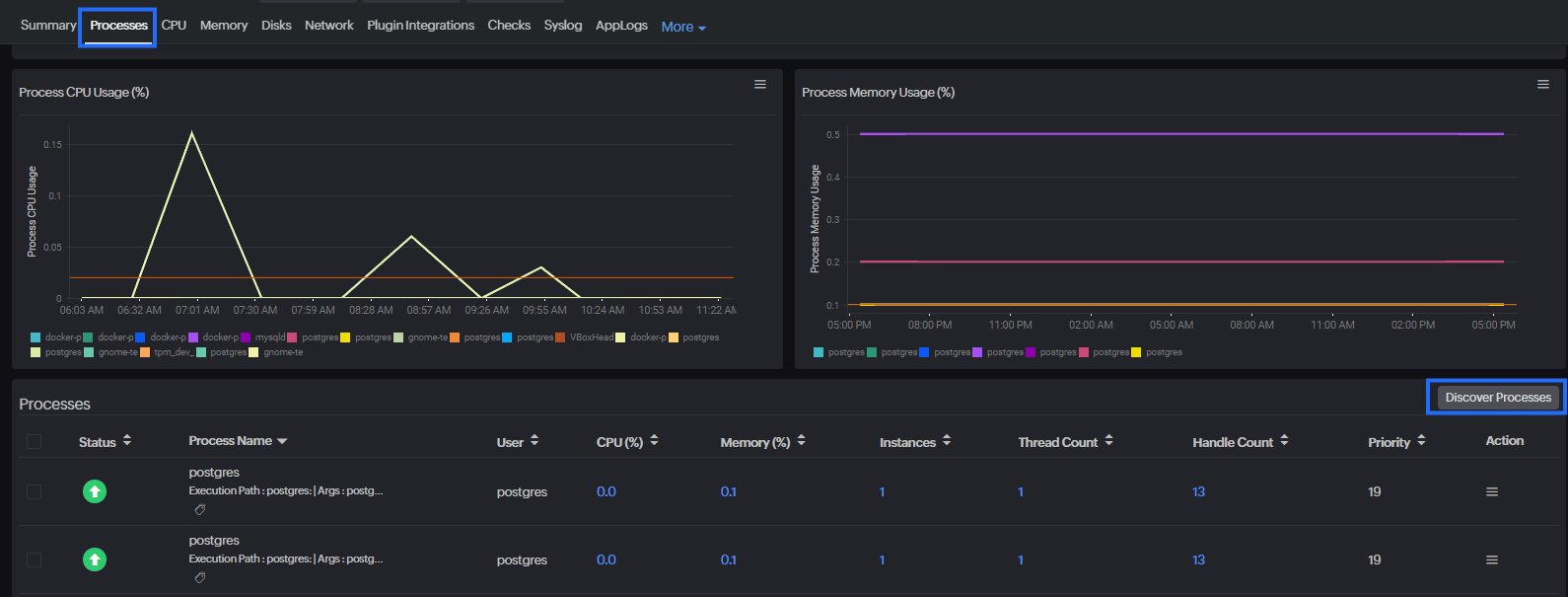Click green up status icon in second row
Image resolution: width=1568 pixels, height=597 pixels.
95,560
